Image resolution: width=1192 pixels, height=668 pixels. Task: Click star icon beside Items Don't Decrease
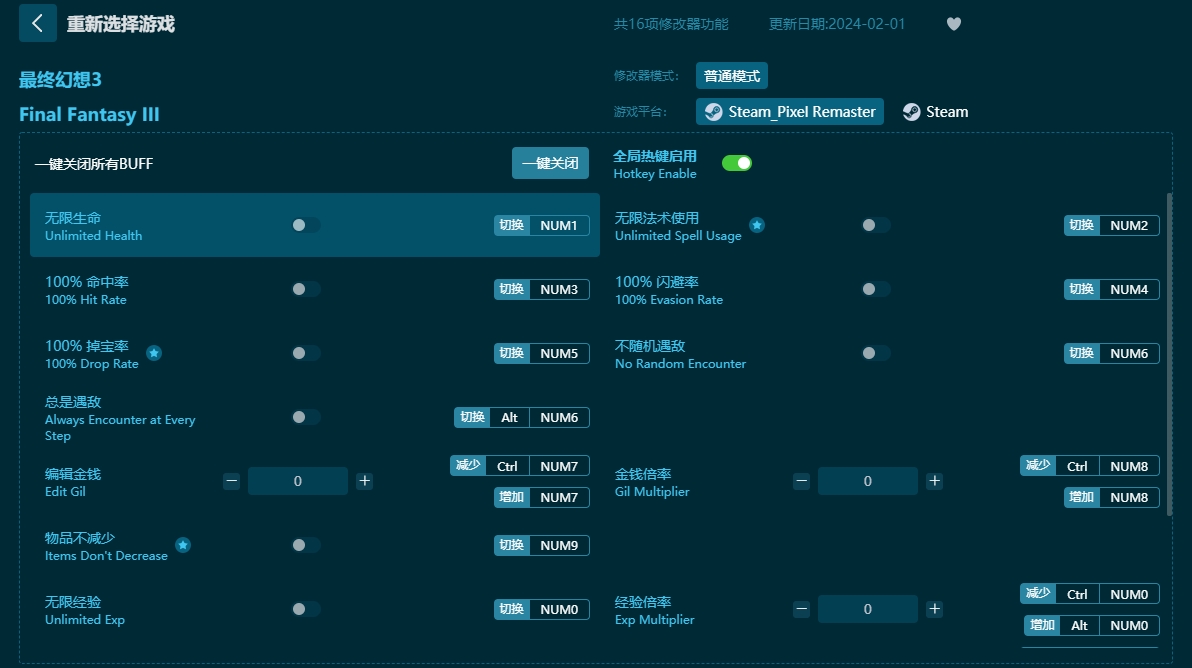pyautogui.click(x=183, y=545)
